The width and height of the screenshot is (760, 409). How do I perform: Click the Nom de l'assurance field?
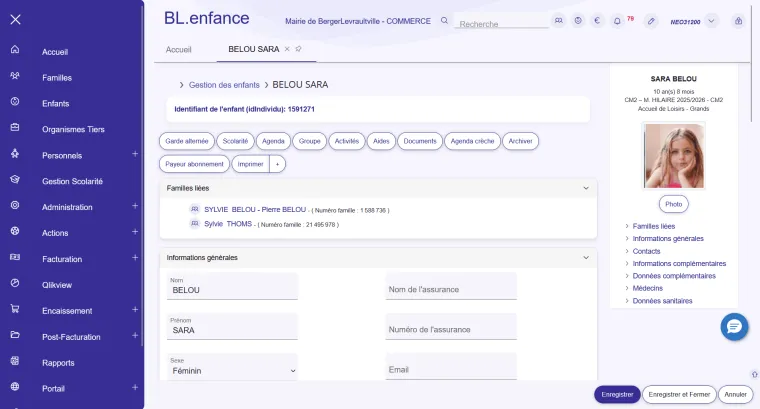point(451,286)
